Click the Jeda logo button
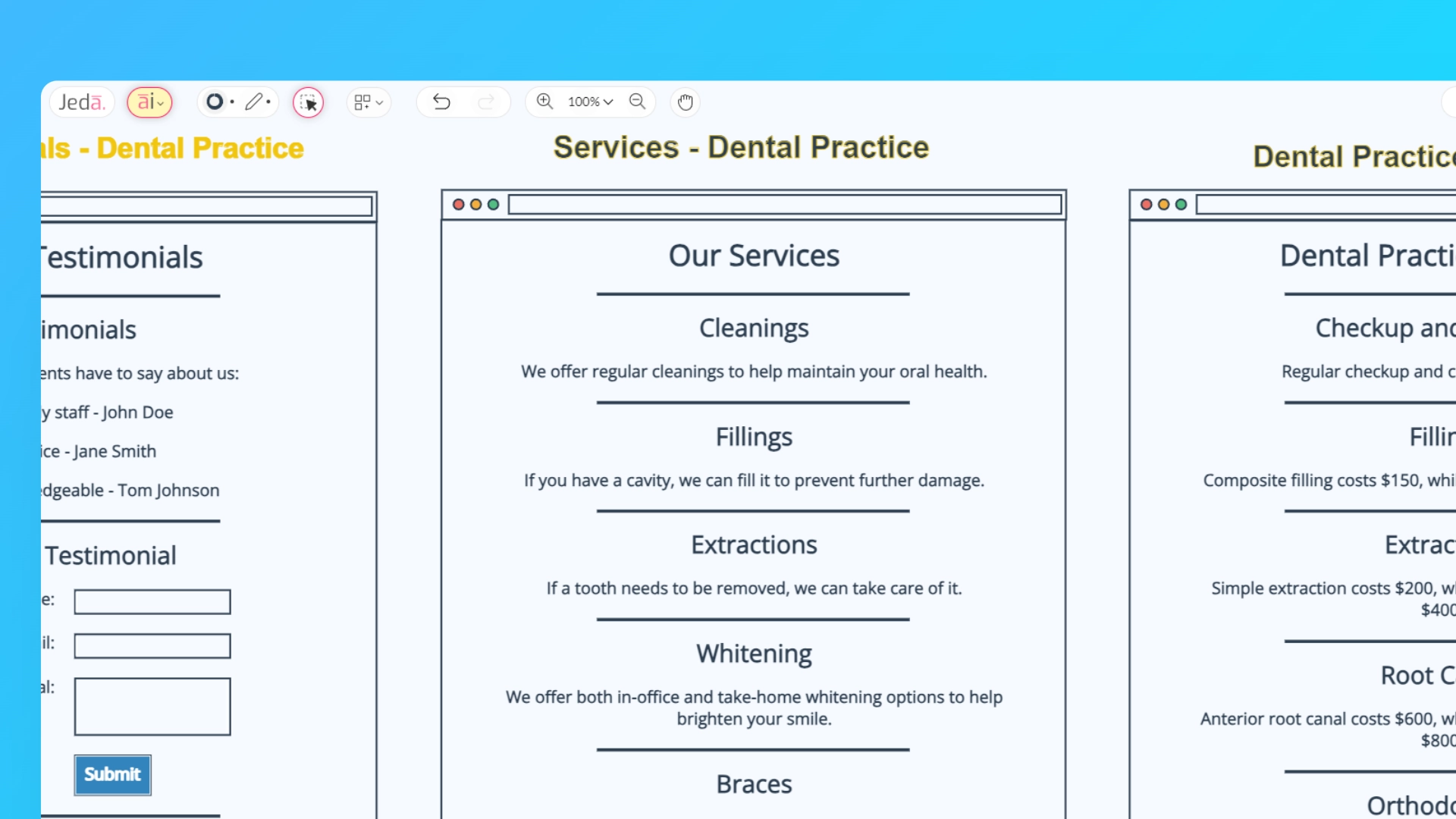 [x=81, y=102]
